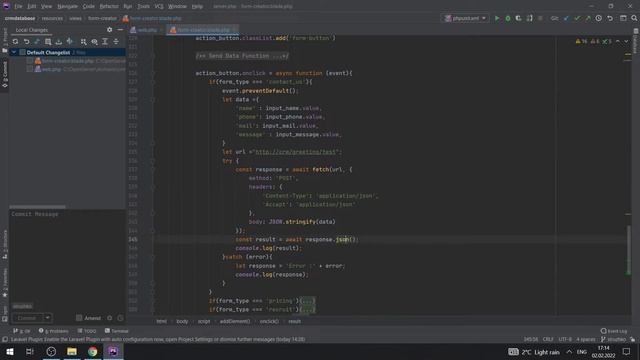Show commit message history clock icon
640x360 pixels.
120,318
